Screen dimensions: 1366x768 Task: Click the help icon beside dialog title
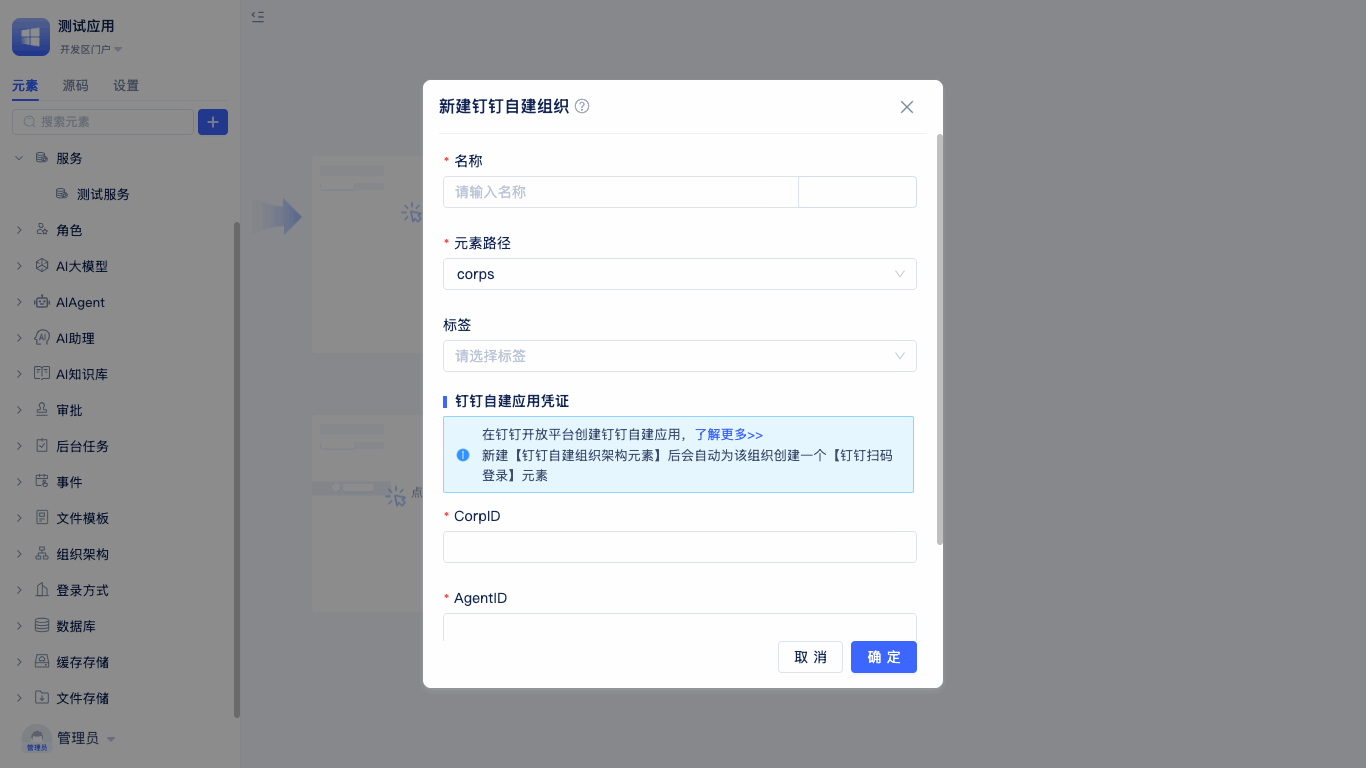(x=582, y=106)
